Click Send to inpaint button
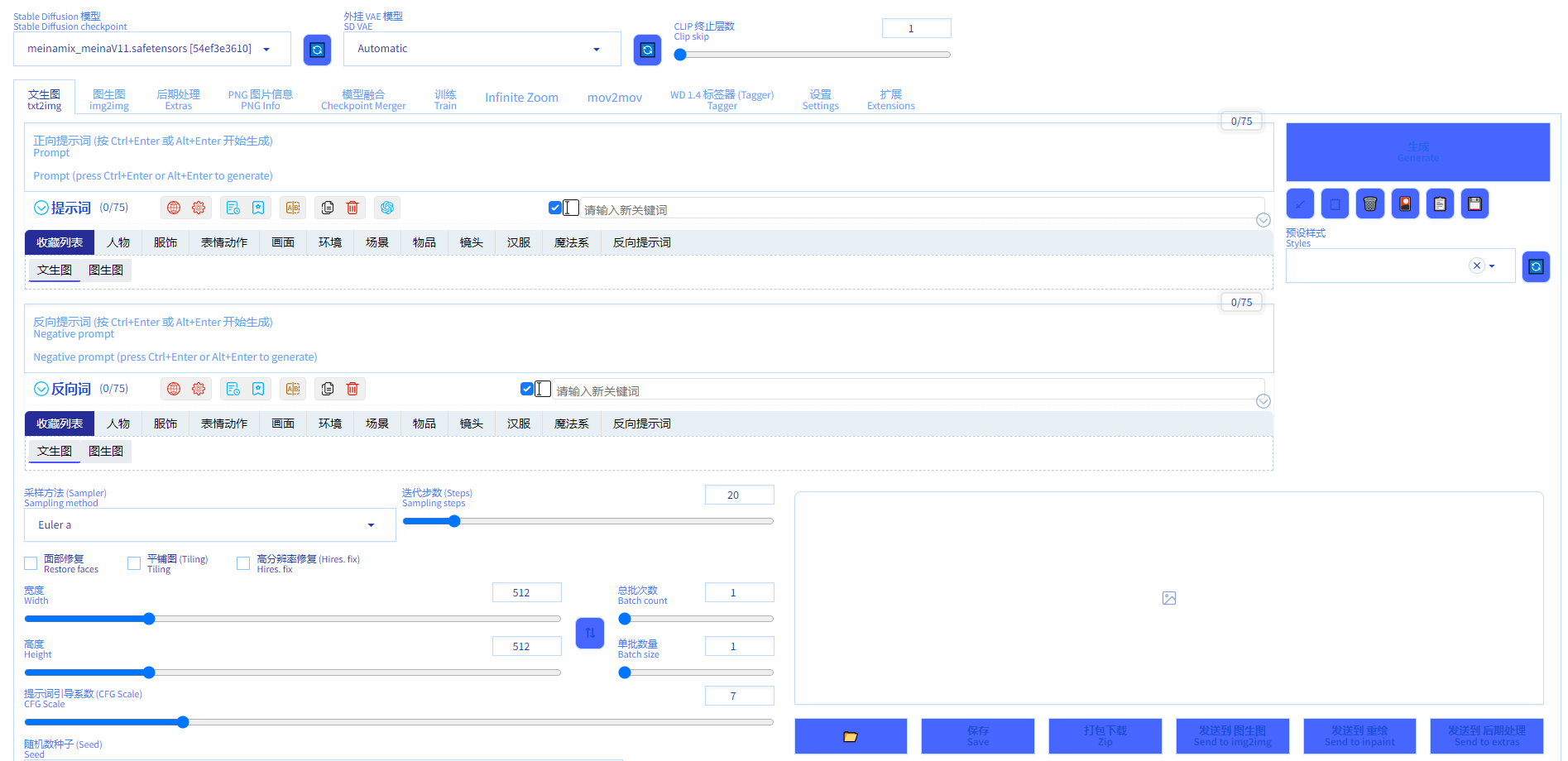The width and height of the screenshot is (1568, 761). pyautogui.click(x=1359, y=736)
